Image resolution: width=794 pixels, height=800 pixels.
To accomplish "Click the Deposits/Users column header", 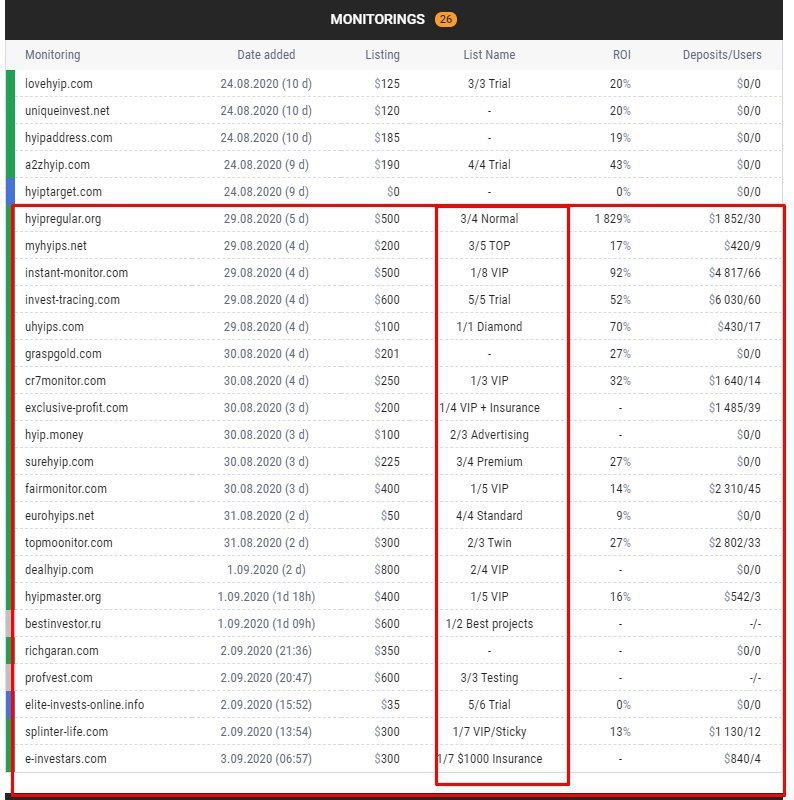I will (722, 55).
